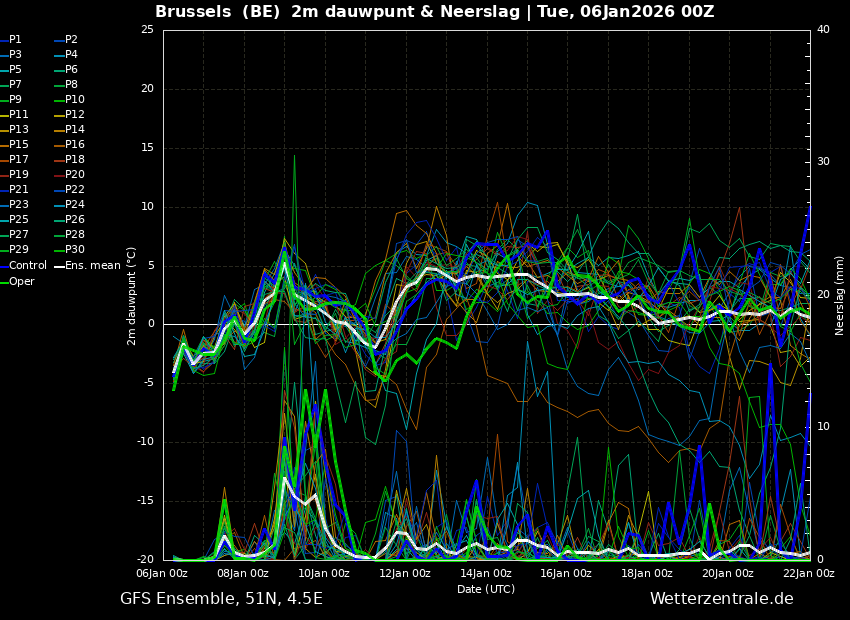Viewport: 850px width, 620px height.
Task: Choose the P15 legend entry
Action: point(18,145)
